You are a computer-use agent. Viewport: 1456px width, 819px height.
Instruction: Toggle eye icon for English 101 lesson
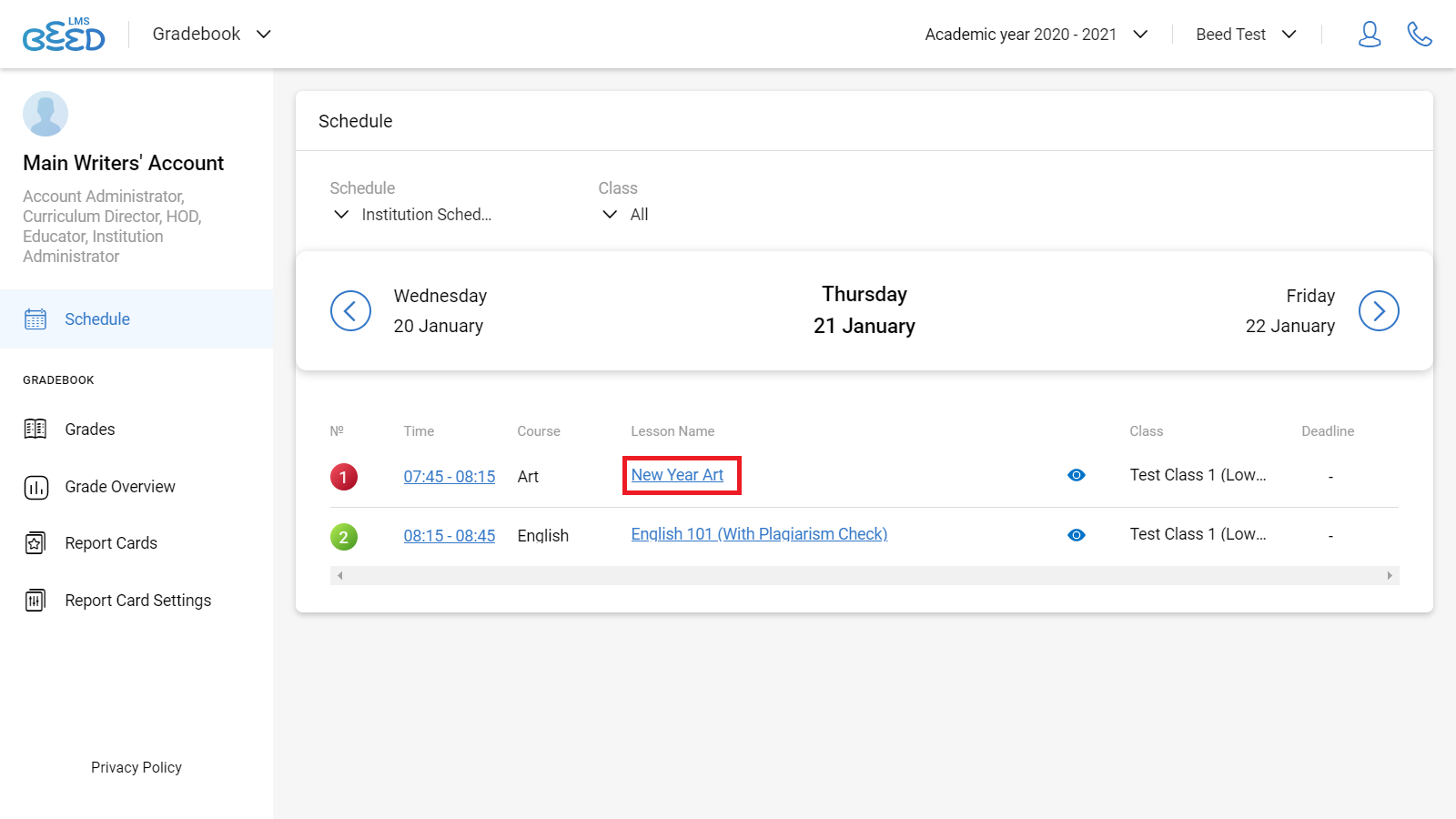pos(1077,535)
